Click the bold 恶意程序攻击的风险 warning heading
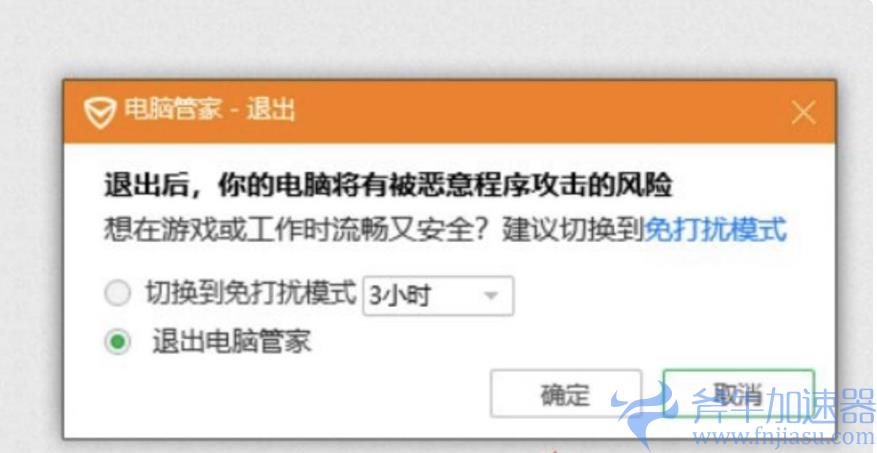Viewport: 877px width, 453px height. pos(543,186)
